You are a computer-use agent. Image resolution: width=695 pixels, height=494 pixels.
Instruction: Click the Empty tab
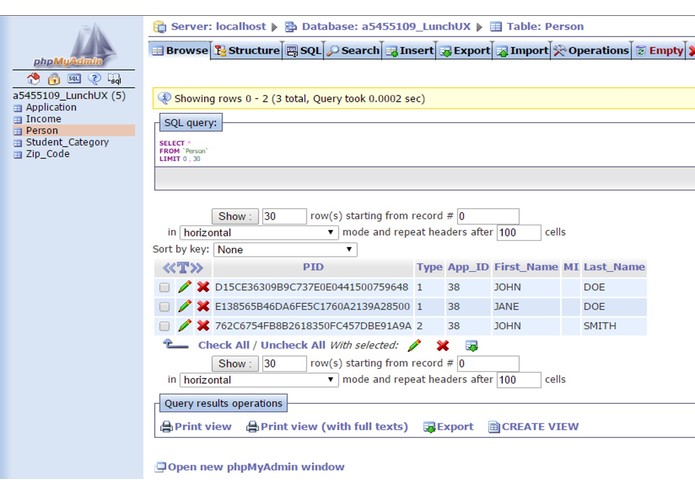659,51
